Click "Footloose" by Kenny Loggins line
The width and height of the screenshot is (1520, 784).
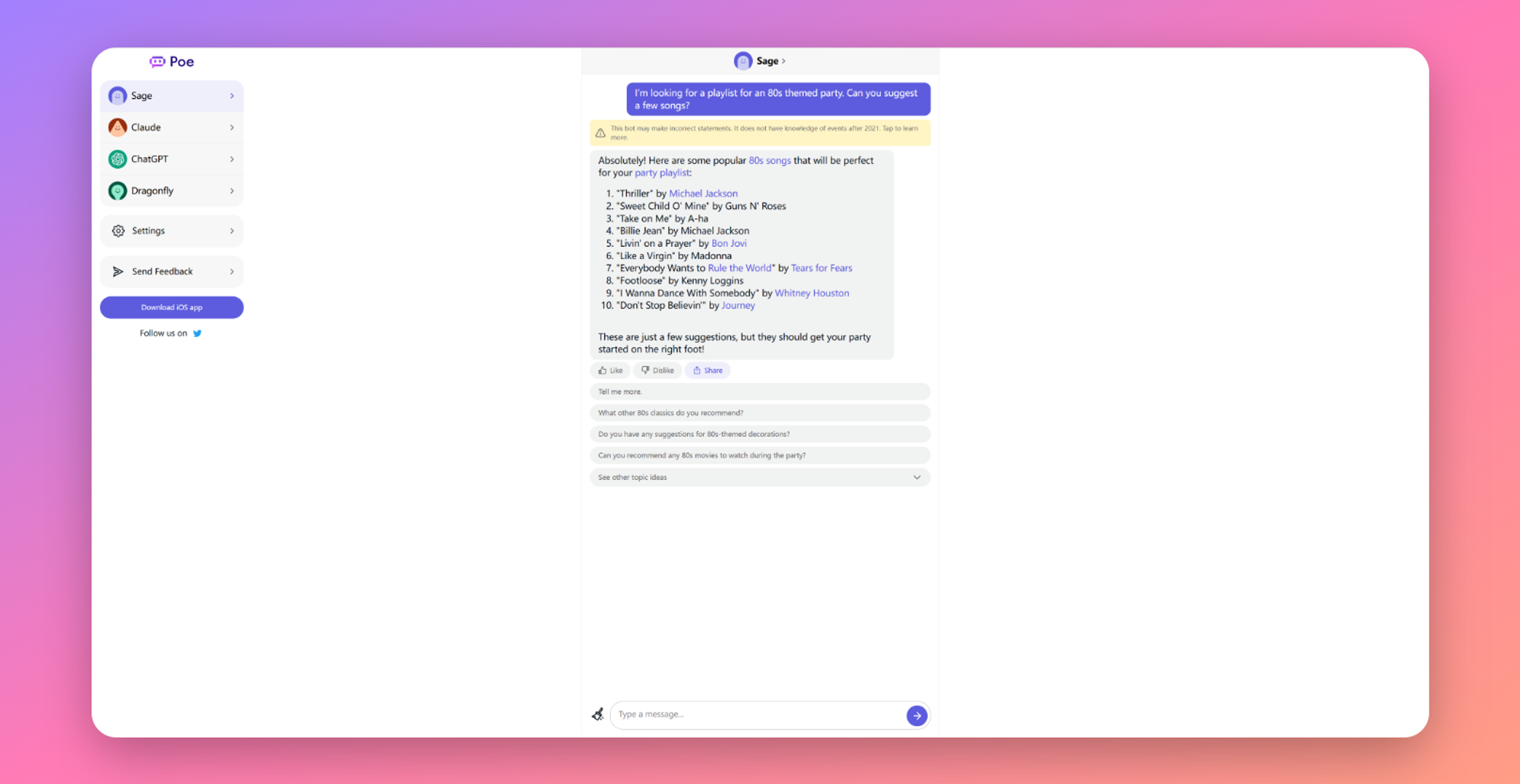[679, 280]
